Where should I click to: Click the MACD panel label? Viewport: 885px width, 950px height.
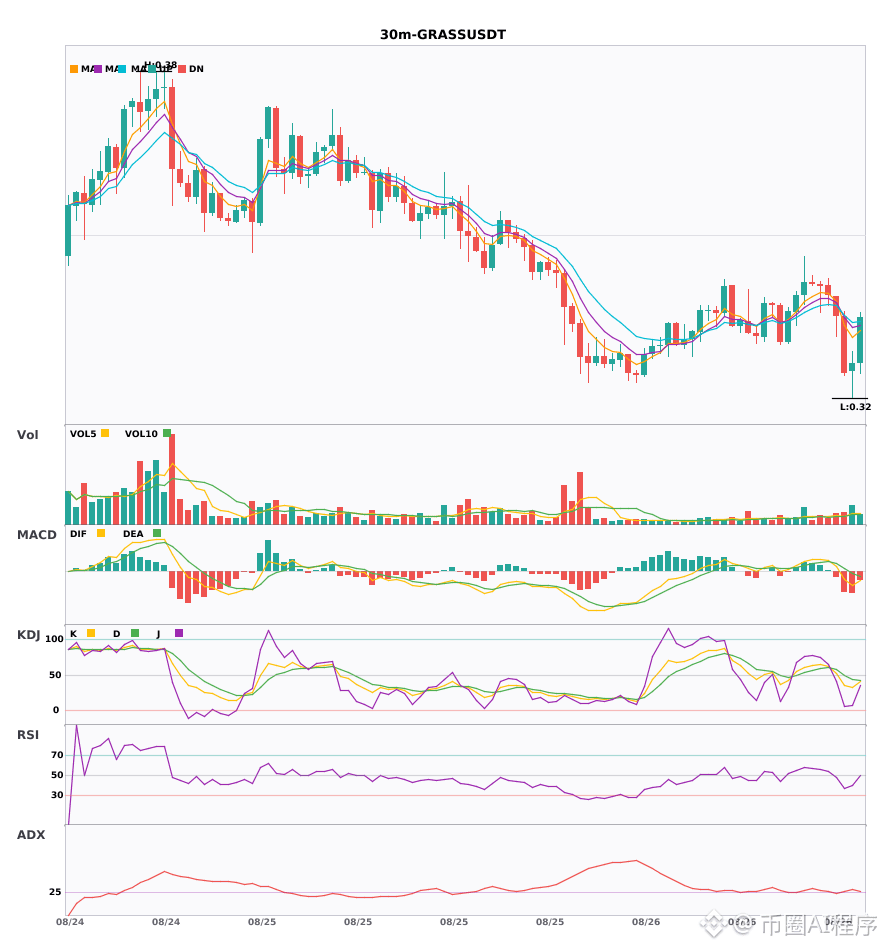coord(36,535)
